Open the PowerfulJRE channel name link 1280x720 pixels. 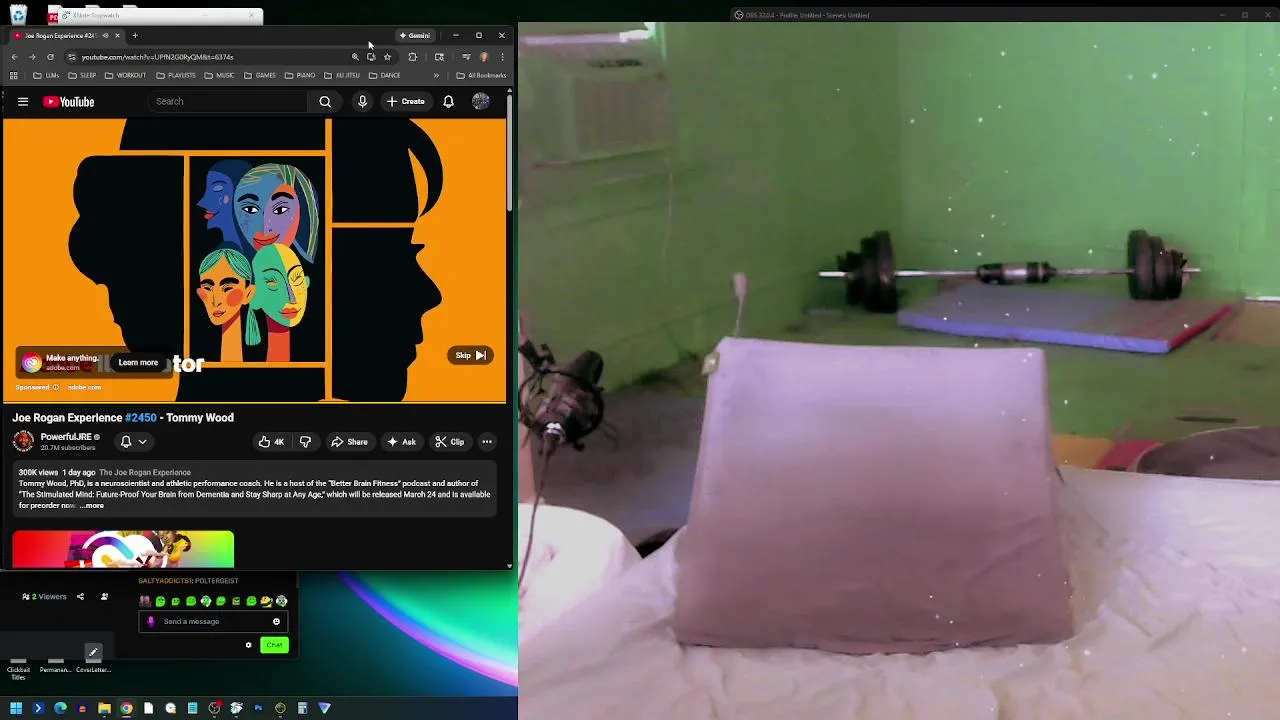[66, 437]
